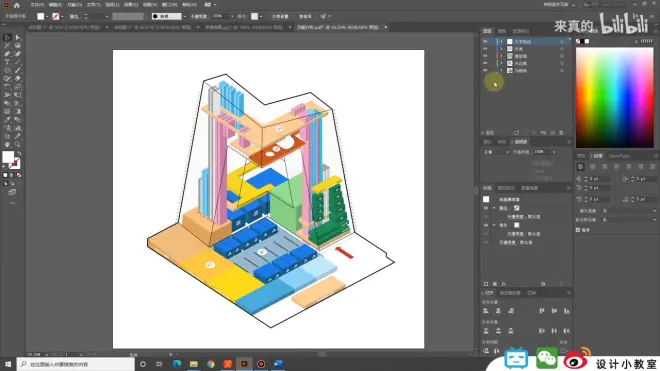The height and width of the screenshot is (371, 660).
Task: Collapse the 描边 row in Appearance panel
Action: (494, 208)
